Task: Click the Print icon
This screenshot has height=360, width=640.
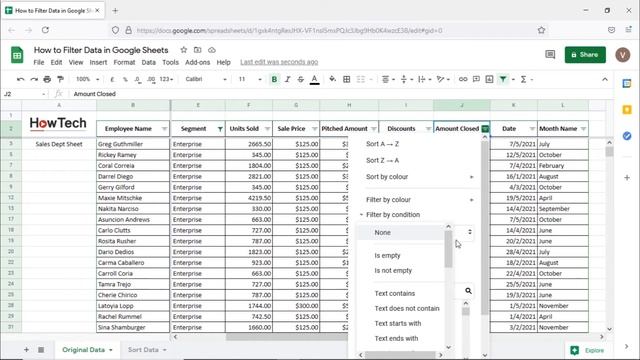Action: (47, 79)
